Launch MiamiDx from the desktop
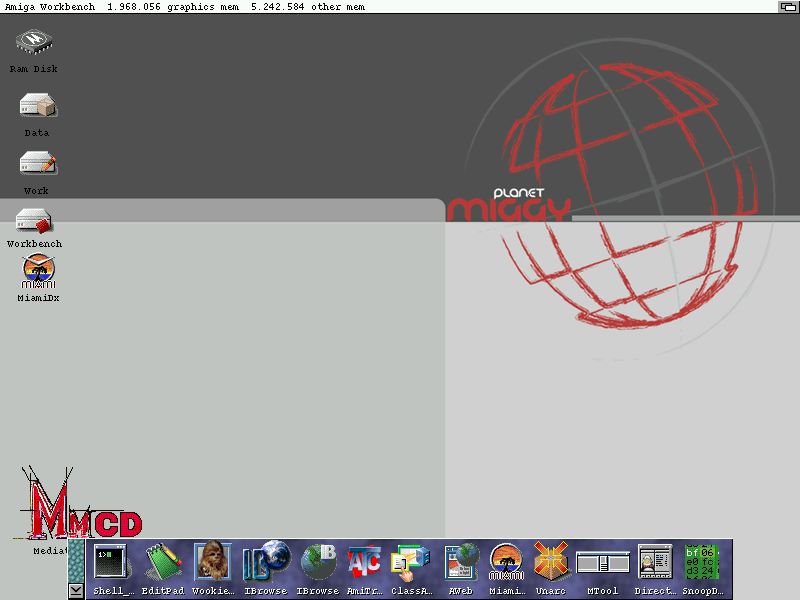The width and height of the screenshot is (800, 600). click(x=38, y=271)
